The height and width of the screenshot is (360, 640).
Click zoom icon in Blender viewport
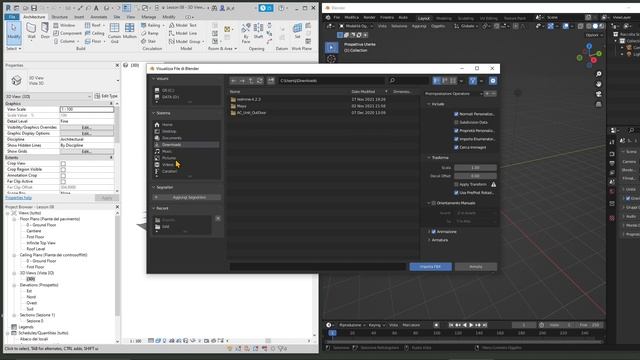coord(598,74)
